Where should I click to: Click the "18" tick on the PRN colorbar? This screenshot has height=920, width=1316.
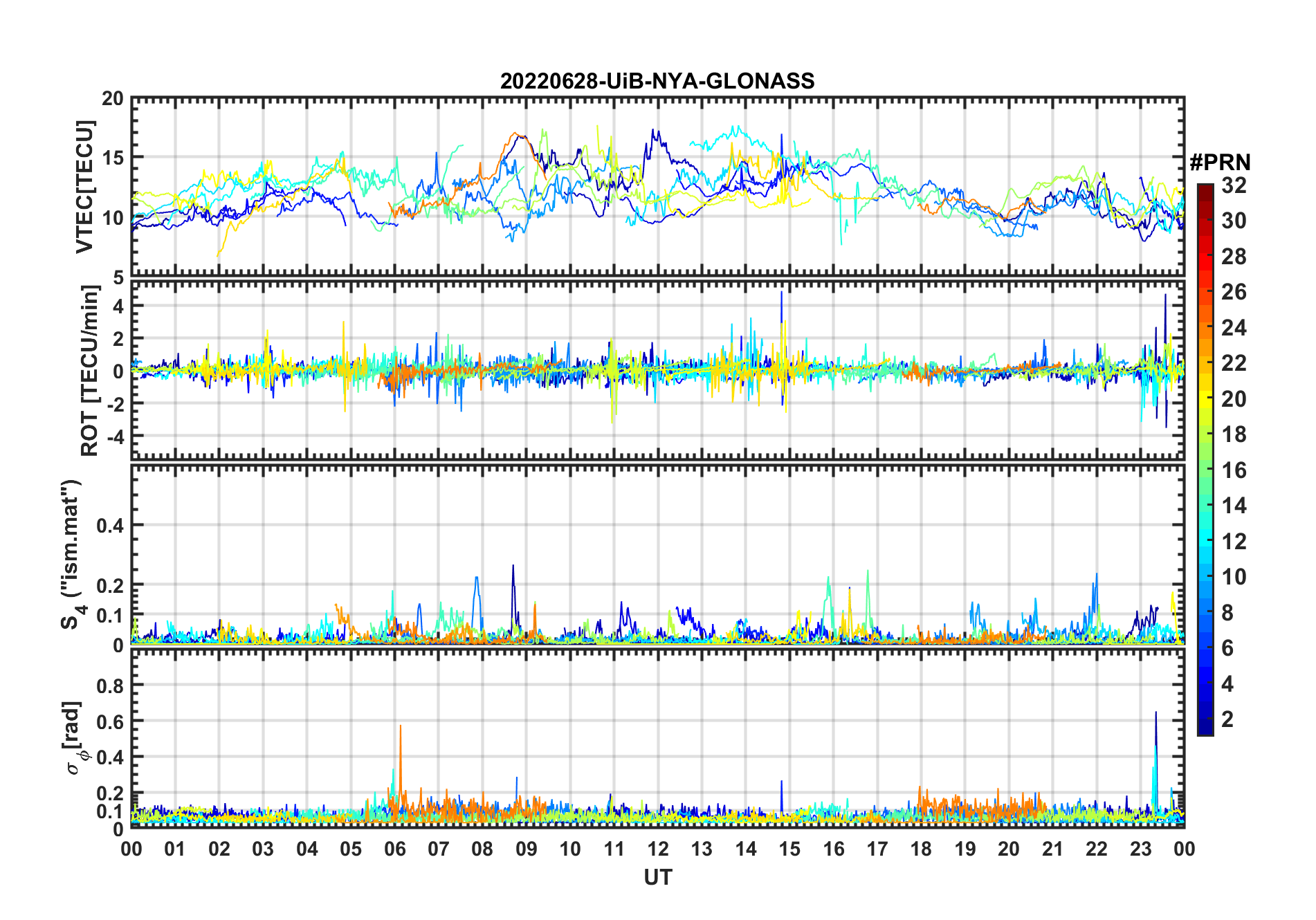click(x=1234, y=434)
